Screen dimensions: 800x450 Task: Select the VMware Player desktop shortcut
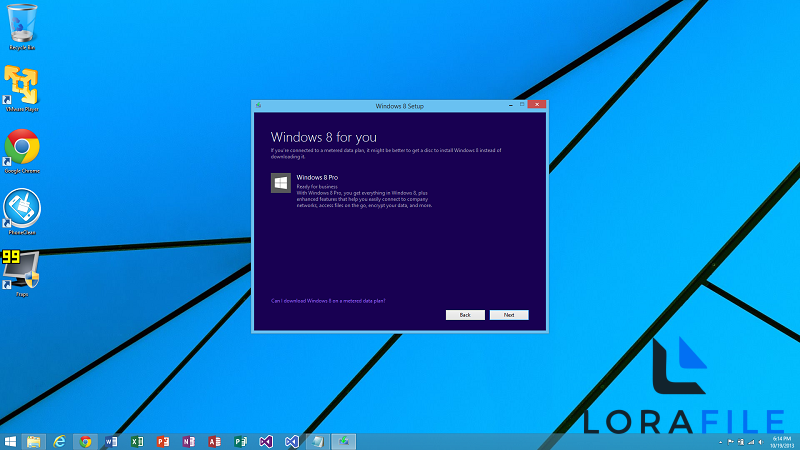coord(21,88)
